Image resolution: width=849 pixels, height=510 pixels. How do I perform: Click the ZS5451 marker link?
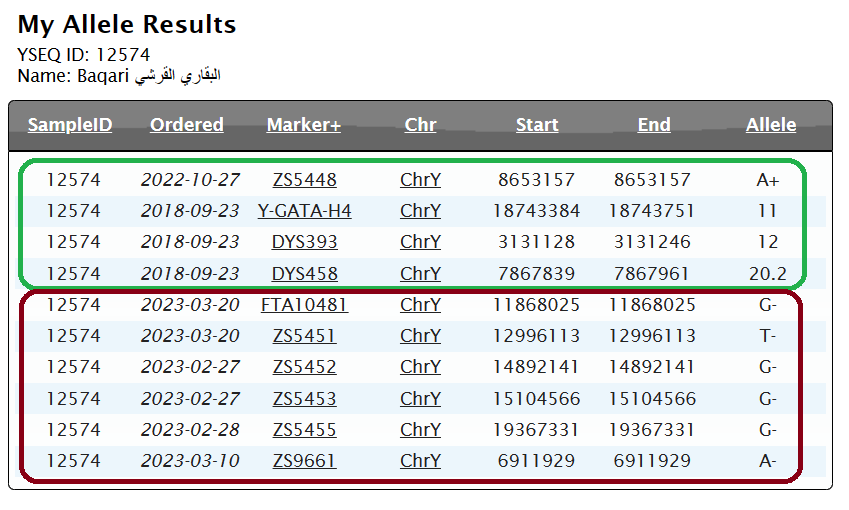(x=304, y=336)
